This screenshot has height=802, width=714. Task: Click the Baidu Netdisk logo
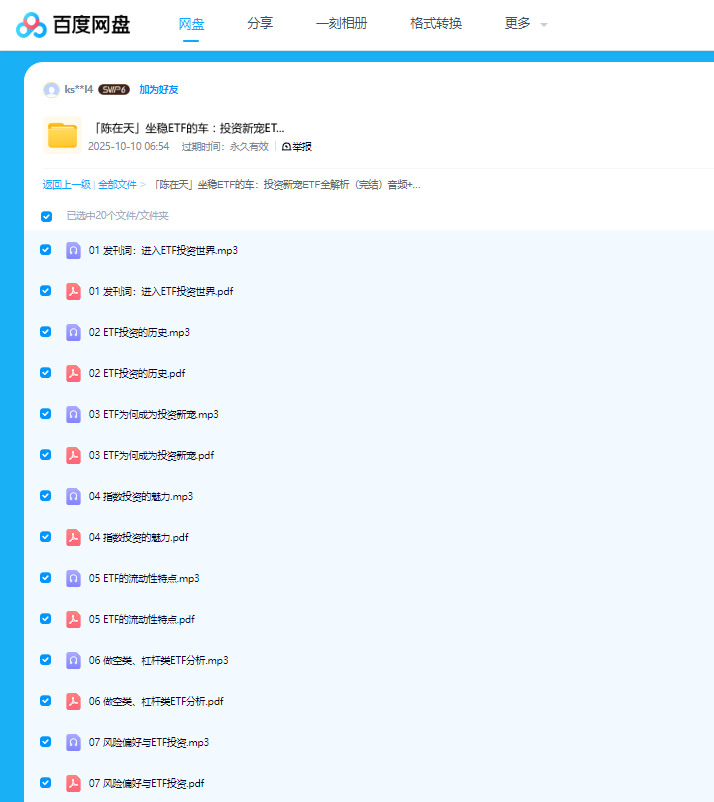click(x=73, y=25)
